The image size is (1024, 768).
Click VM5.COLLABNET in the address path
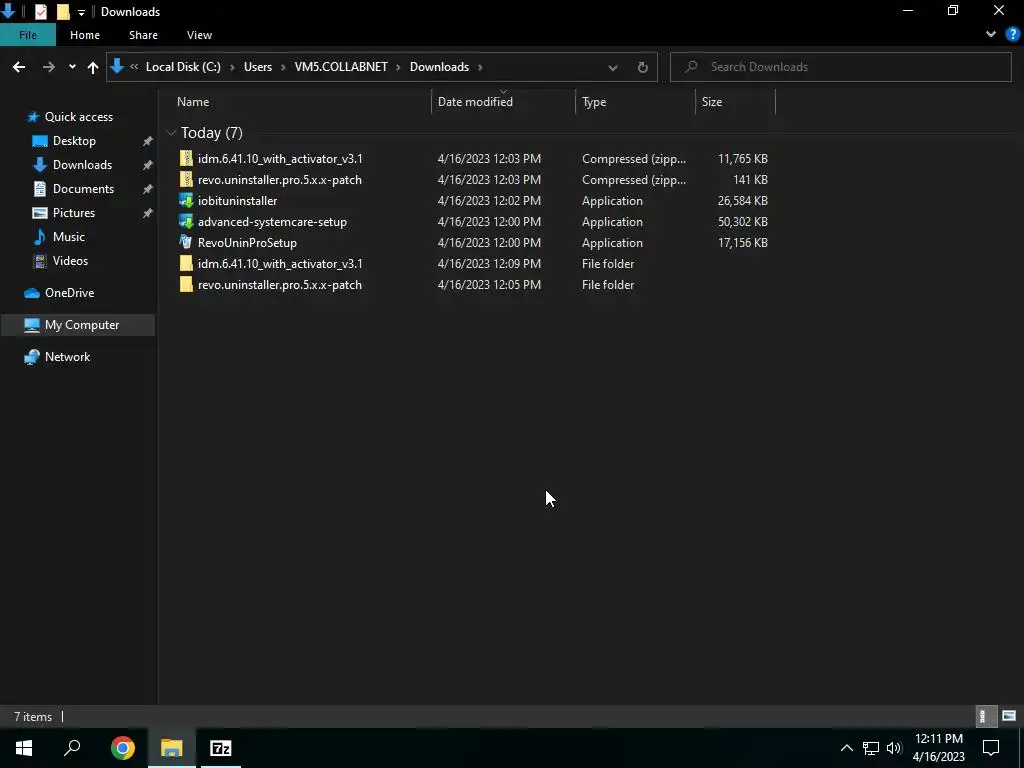341,67
